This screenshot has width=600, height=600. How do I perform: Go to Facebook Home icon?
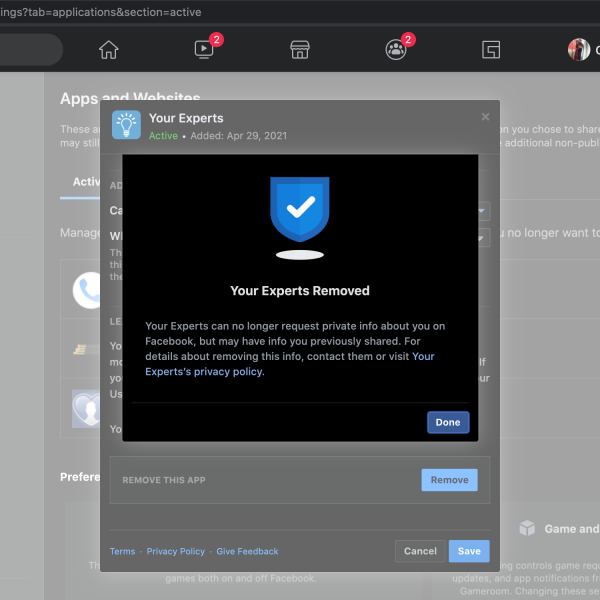(109, 50)
